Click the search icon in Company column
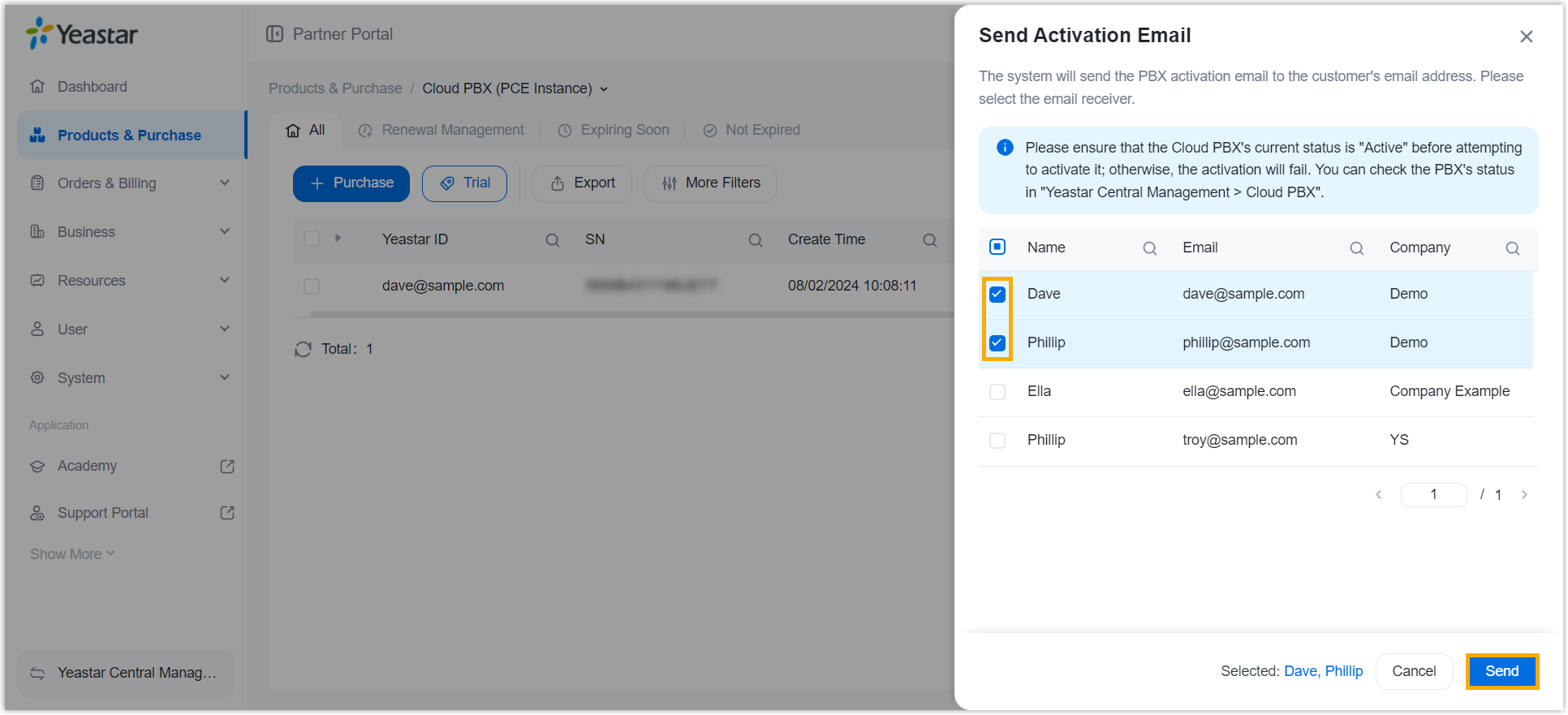Image resolution: width=1568 pixels, height=715 pixels. click(x=1512, y=248)
